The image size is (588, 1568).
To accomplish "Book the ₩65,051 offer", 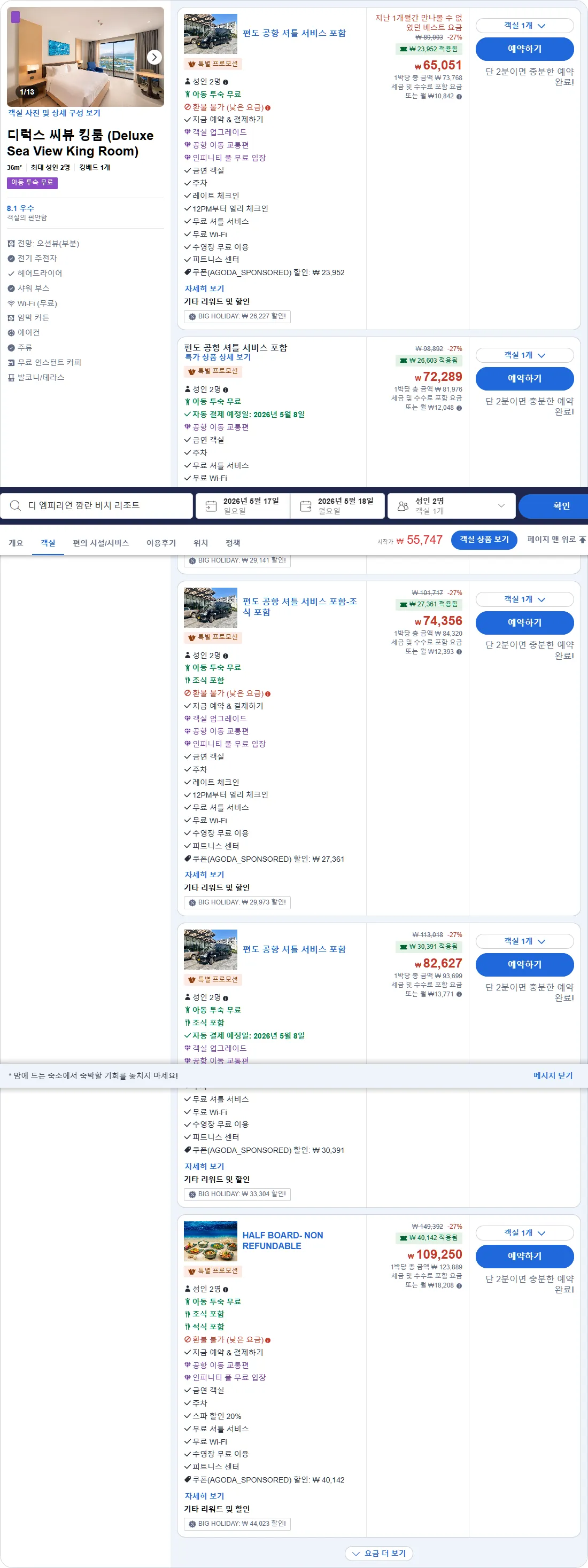I will point(524,49).
